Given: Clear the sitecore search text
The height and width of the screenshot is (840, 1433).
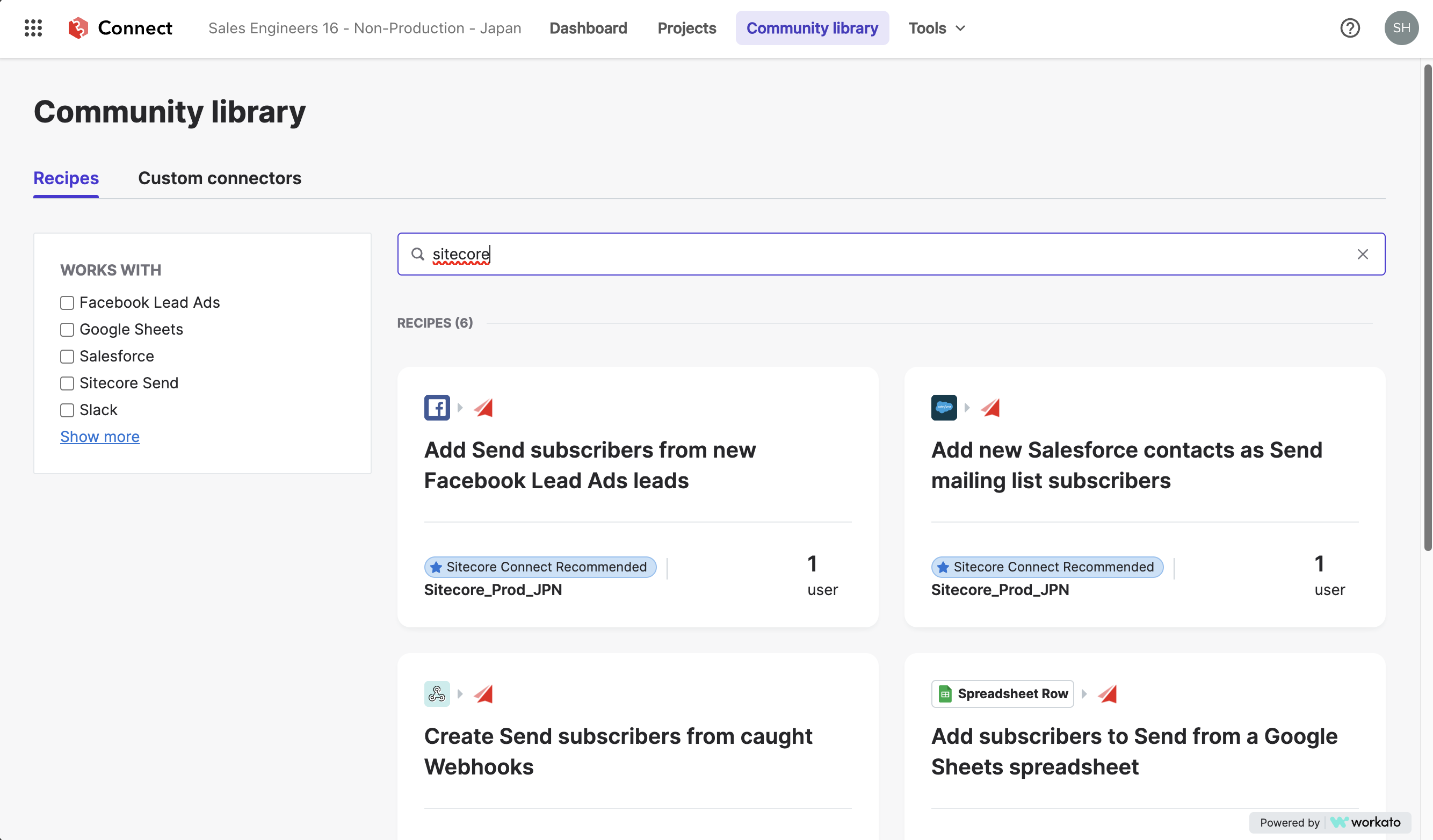Looking at the screenshot, I should (1363, 254).
